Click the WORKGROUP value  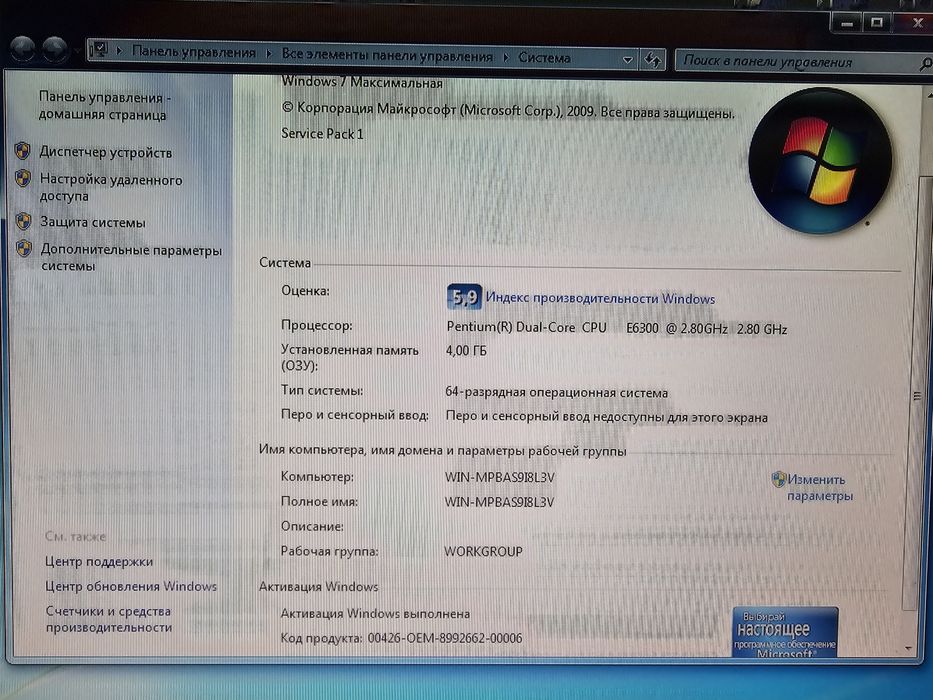point(483,551)
